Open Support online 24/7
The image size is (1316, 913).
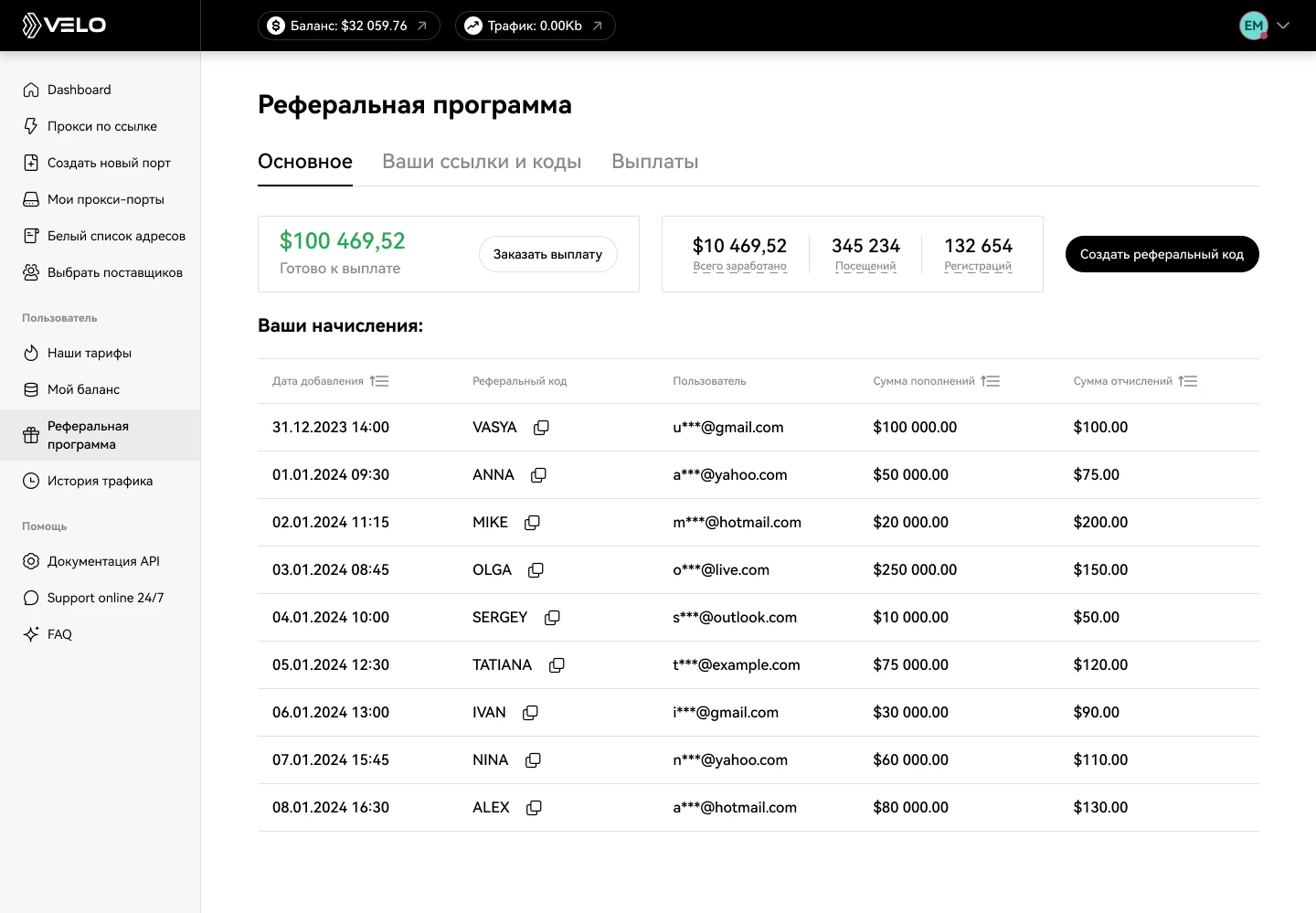[x=100, y=598]
